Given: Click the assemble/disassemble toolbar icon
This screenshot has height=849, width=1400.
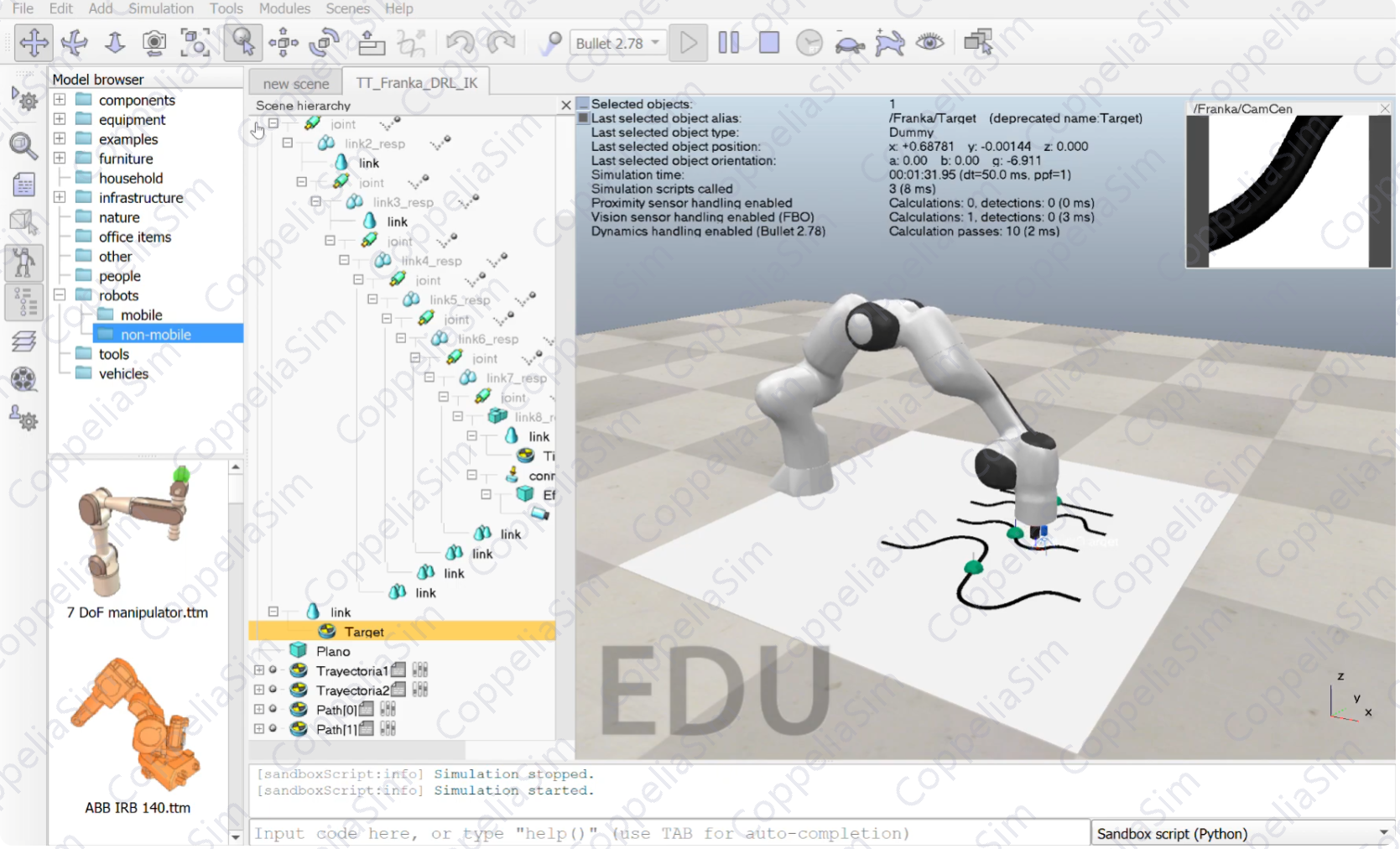Looking at the screenshot, I should (371, 42).
